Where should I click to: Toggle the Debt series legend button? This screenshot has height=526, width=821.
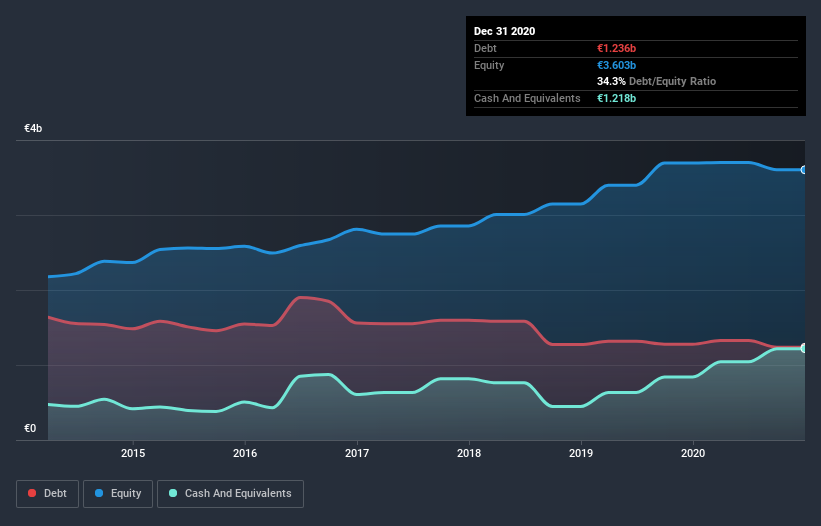[47, 494]
